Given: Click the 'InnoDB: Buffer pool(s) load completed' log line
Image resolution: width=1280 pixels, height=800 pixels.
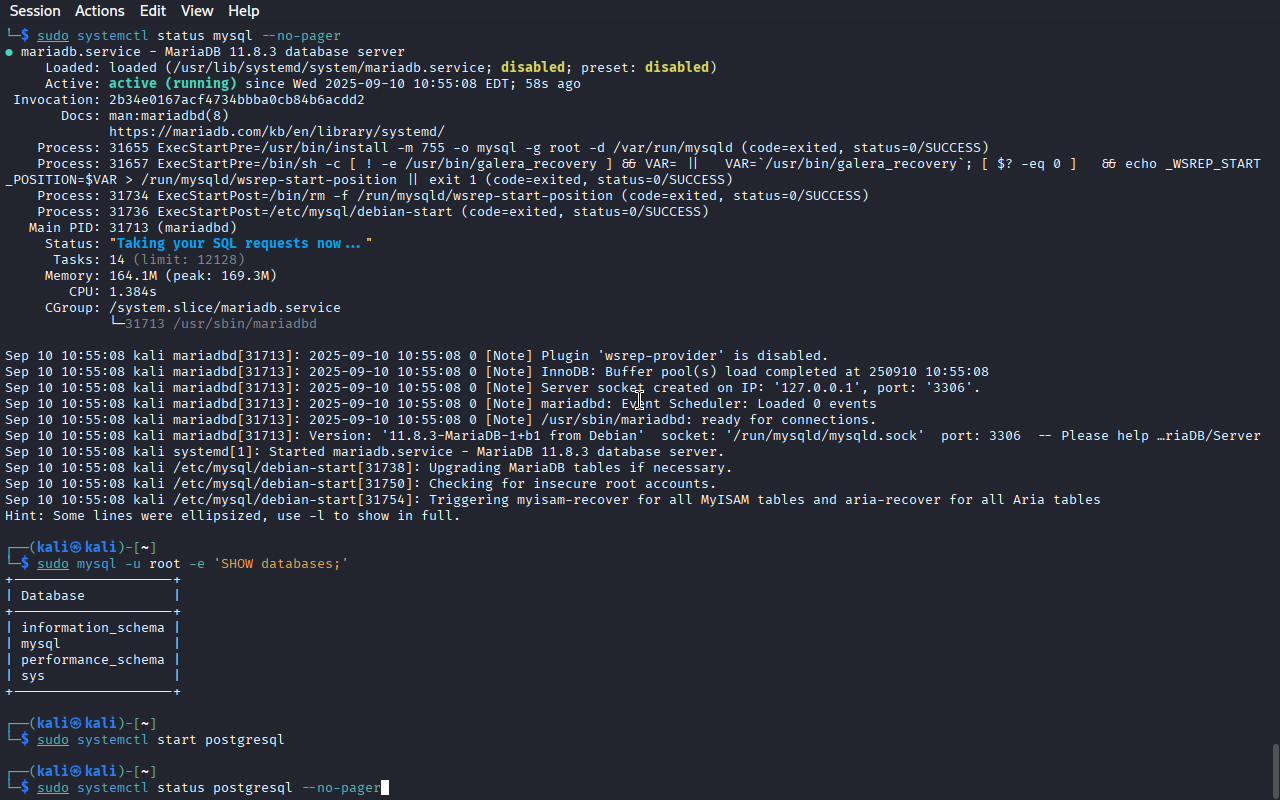Looking at the screenshot, I should [x=497, y=372].
